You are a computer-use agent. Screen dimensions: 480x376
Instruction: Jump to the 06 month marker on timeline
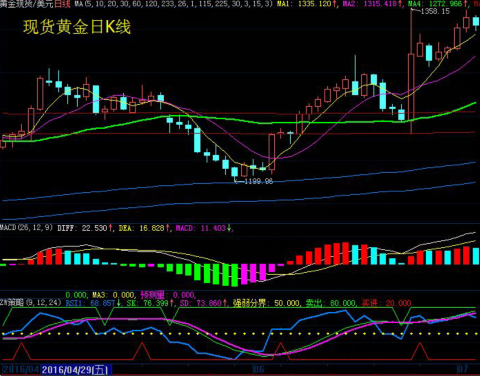[x=258, y=369]
